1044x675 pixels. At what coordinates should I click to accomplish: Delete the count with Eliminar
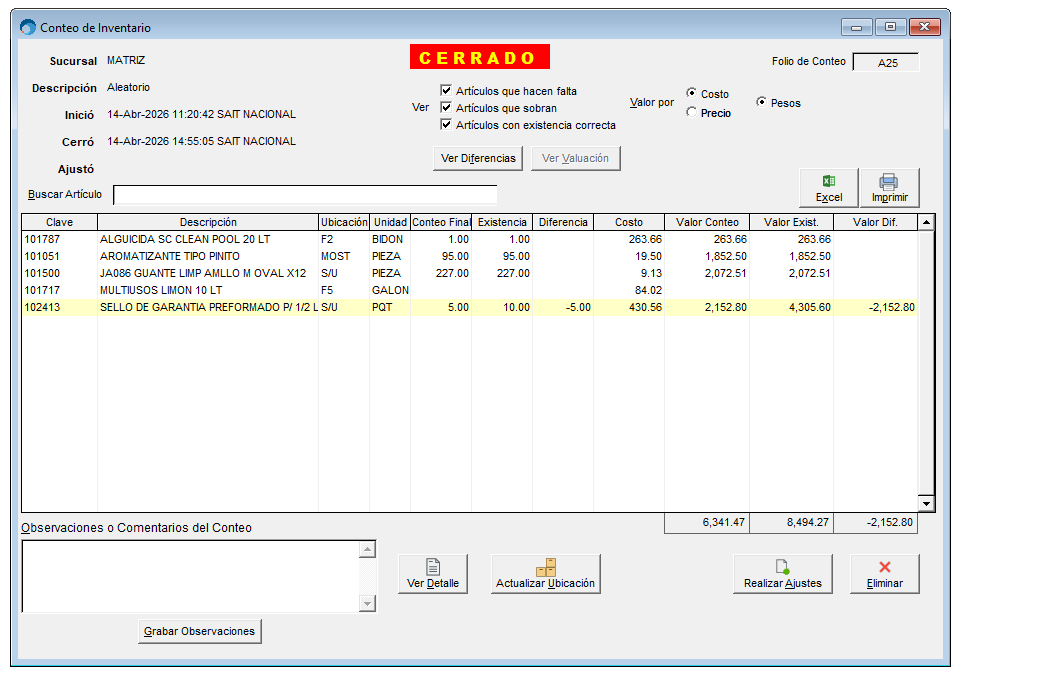point(884,574)
